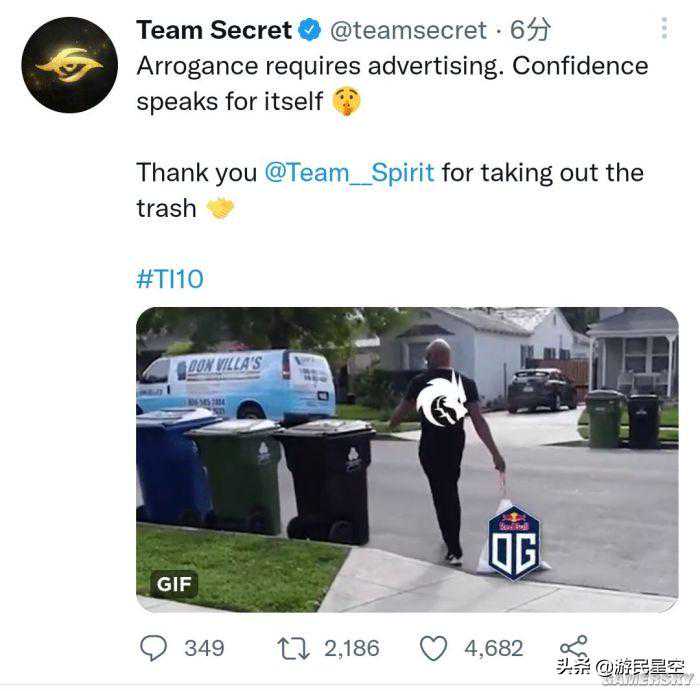Image resolution: width=700 pixels, height=691 pixels.
Task: Click the handshake emoji after trash
Action: [220, 208]
